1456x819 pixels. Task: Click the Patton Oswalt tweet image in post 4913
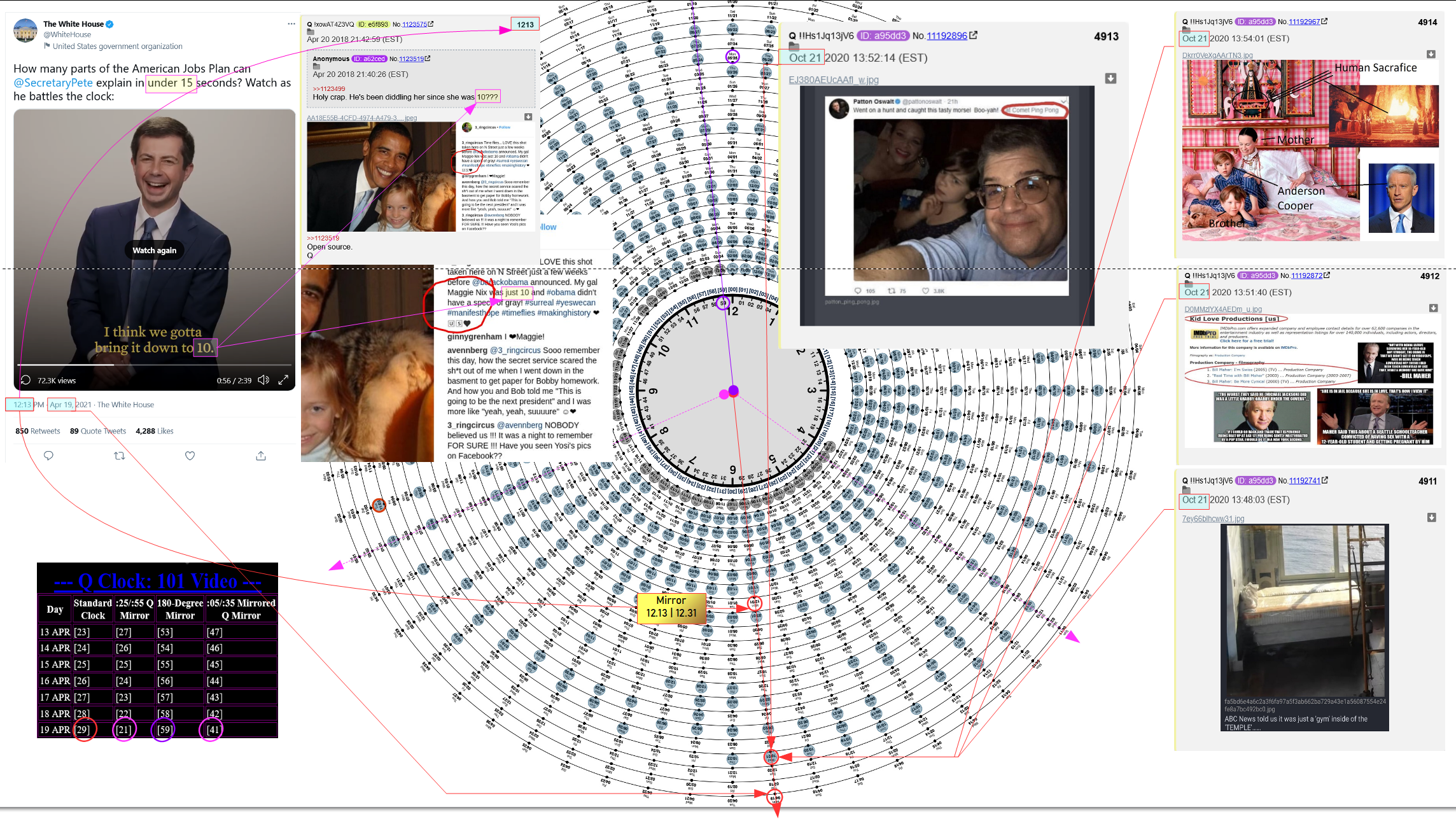(x=947, y=206)
